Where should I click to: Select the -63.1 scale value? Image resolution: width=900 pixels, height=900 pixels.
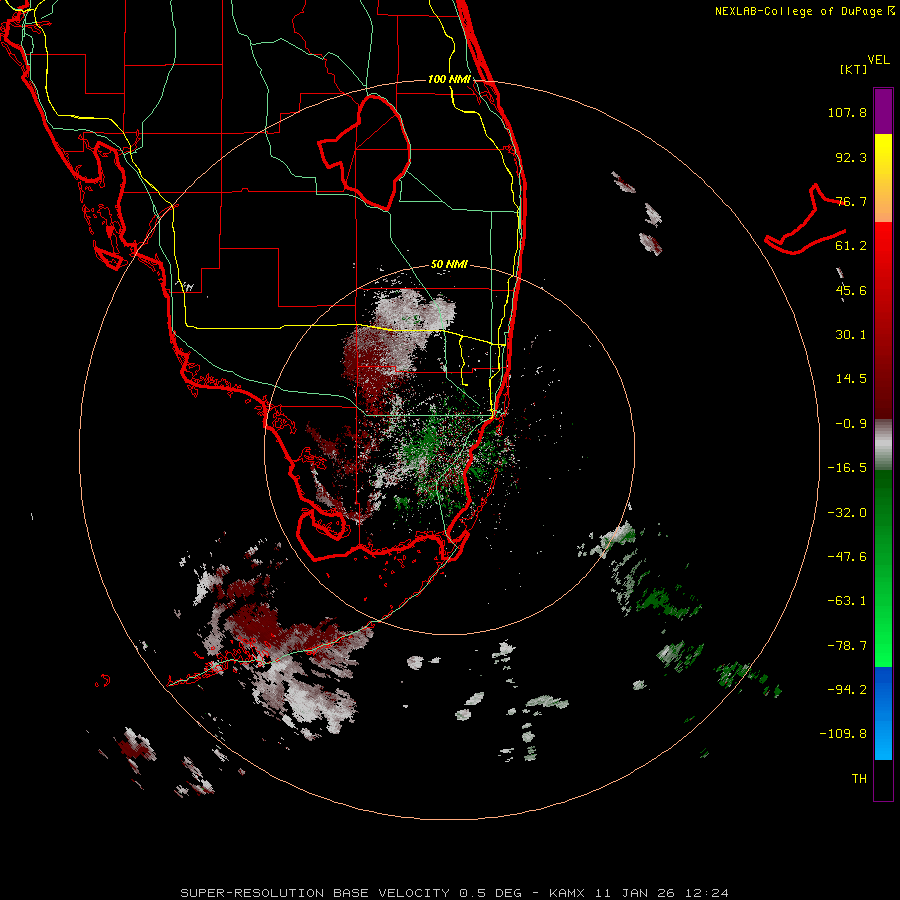point(847,601)
